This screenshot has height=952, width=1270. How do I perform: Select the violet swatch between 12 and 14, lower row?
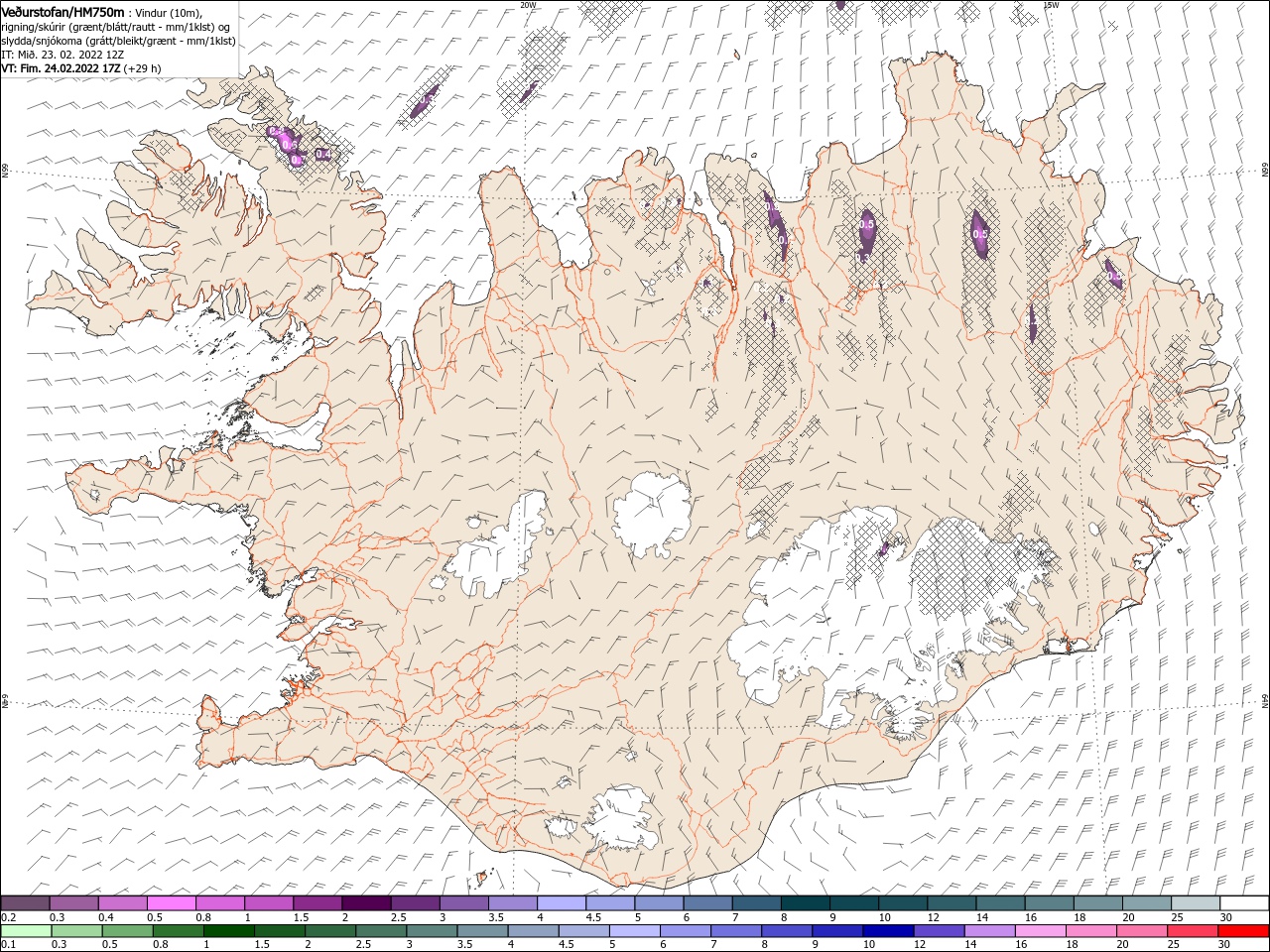pyautogui.click(x=940, y=931)
